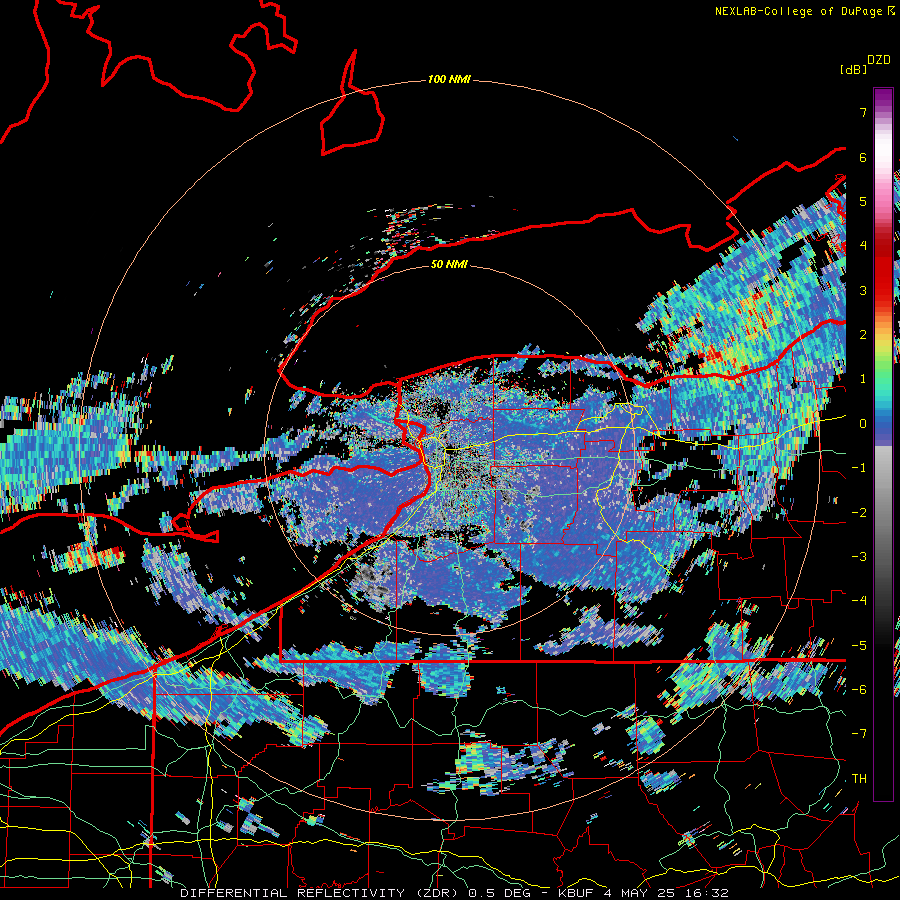Click the -5 value on the color scale

pyautogui.click(x=859, y=646)
